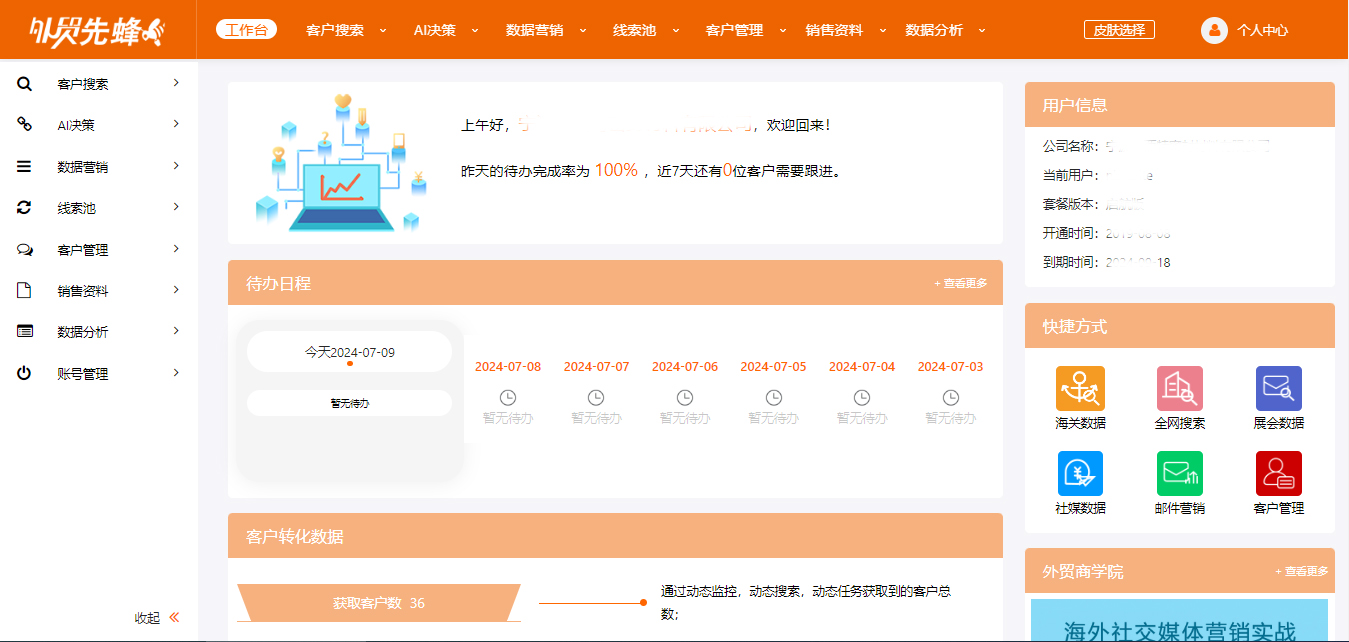This screenshot has width=1349, height=642.
Task: Click 查看更多 in 待办日程 header
Action: click(x=960, y=283)
